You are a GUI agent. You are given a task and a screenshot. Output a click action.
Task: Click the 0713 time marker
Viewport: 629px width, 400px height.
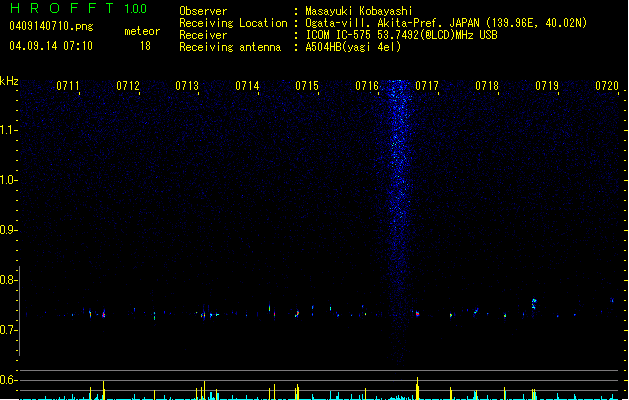[187, 86]
